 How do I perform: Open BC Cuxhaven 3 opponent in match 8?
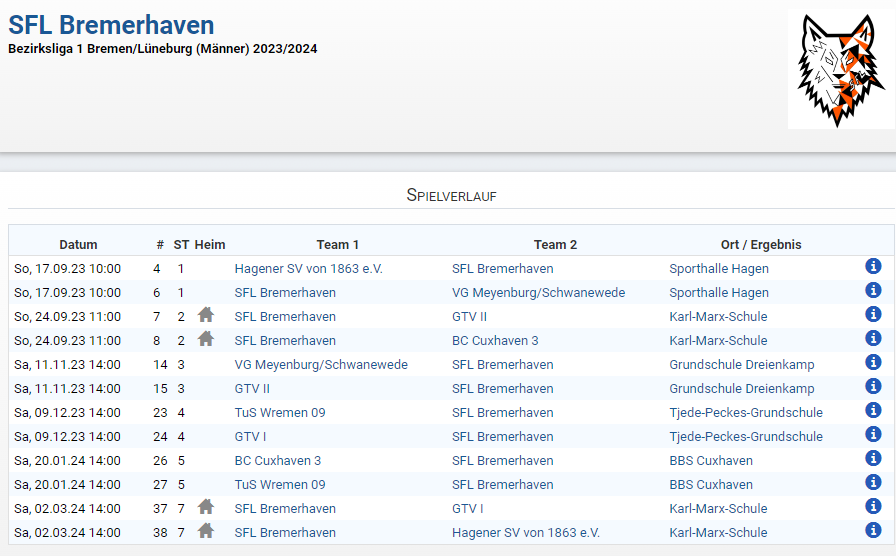click(x=495, y=341)
